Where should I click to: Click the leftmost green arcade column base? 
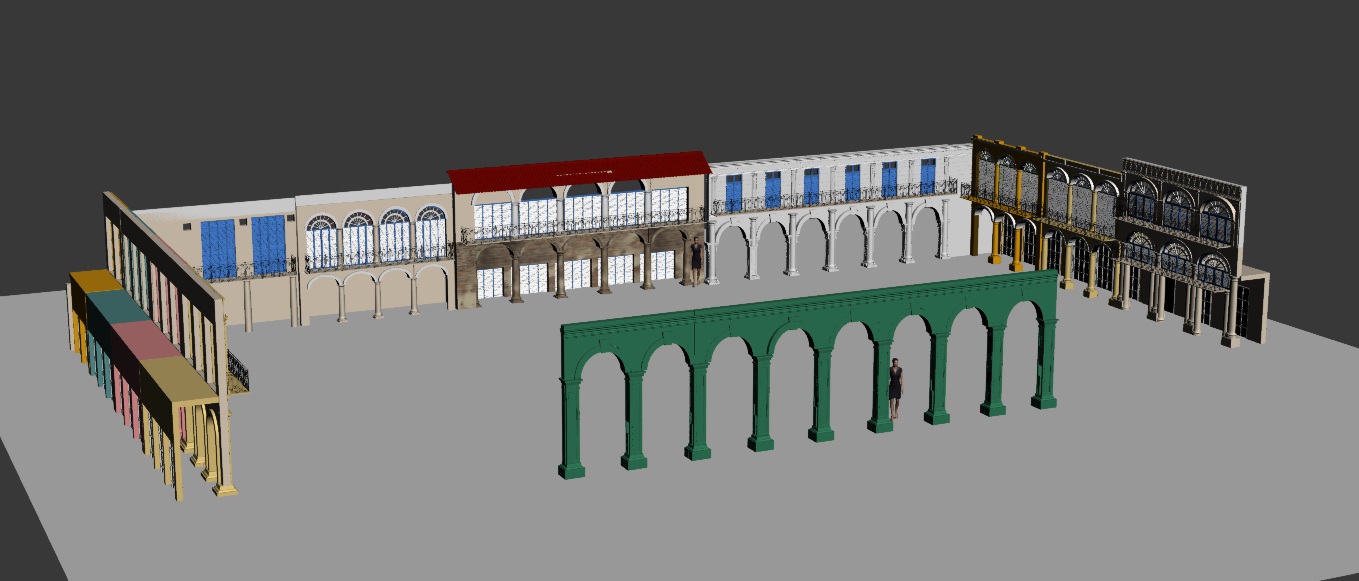coord(571,468)
